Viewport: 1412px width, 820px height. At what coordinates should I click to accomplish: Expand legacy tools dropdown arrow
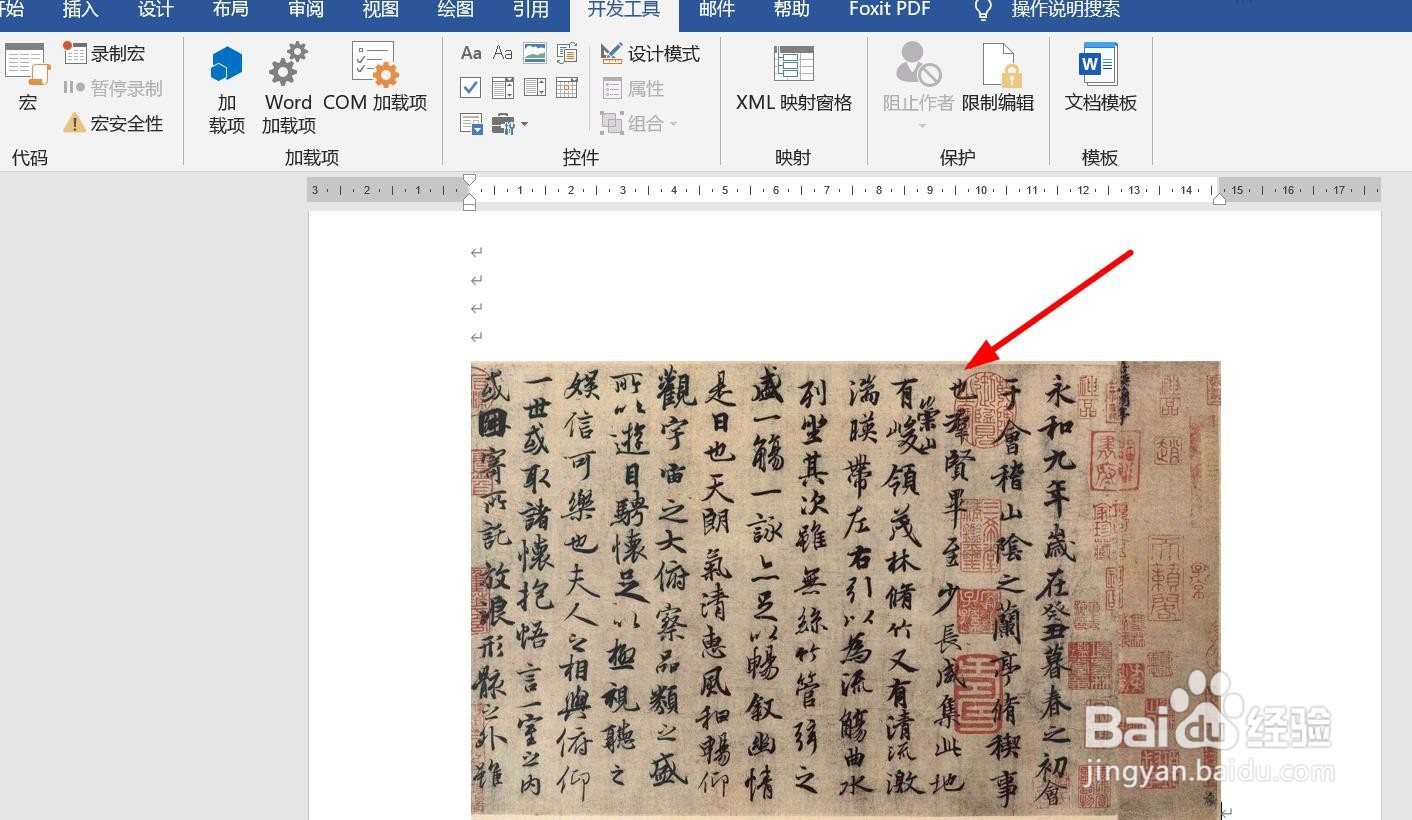coord(524,124)
